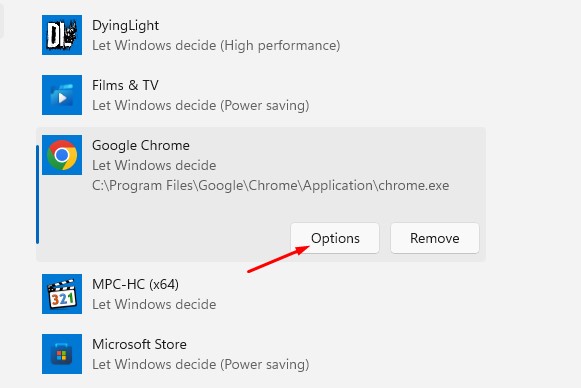Click the blue selection indicator bar
Screen dimensions: 581x388
(37, 195)
